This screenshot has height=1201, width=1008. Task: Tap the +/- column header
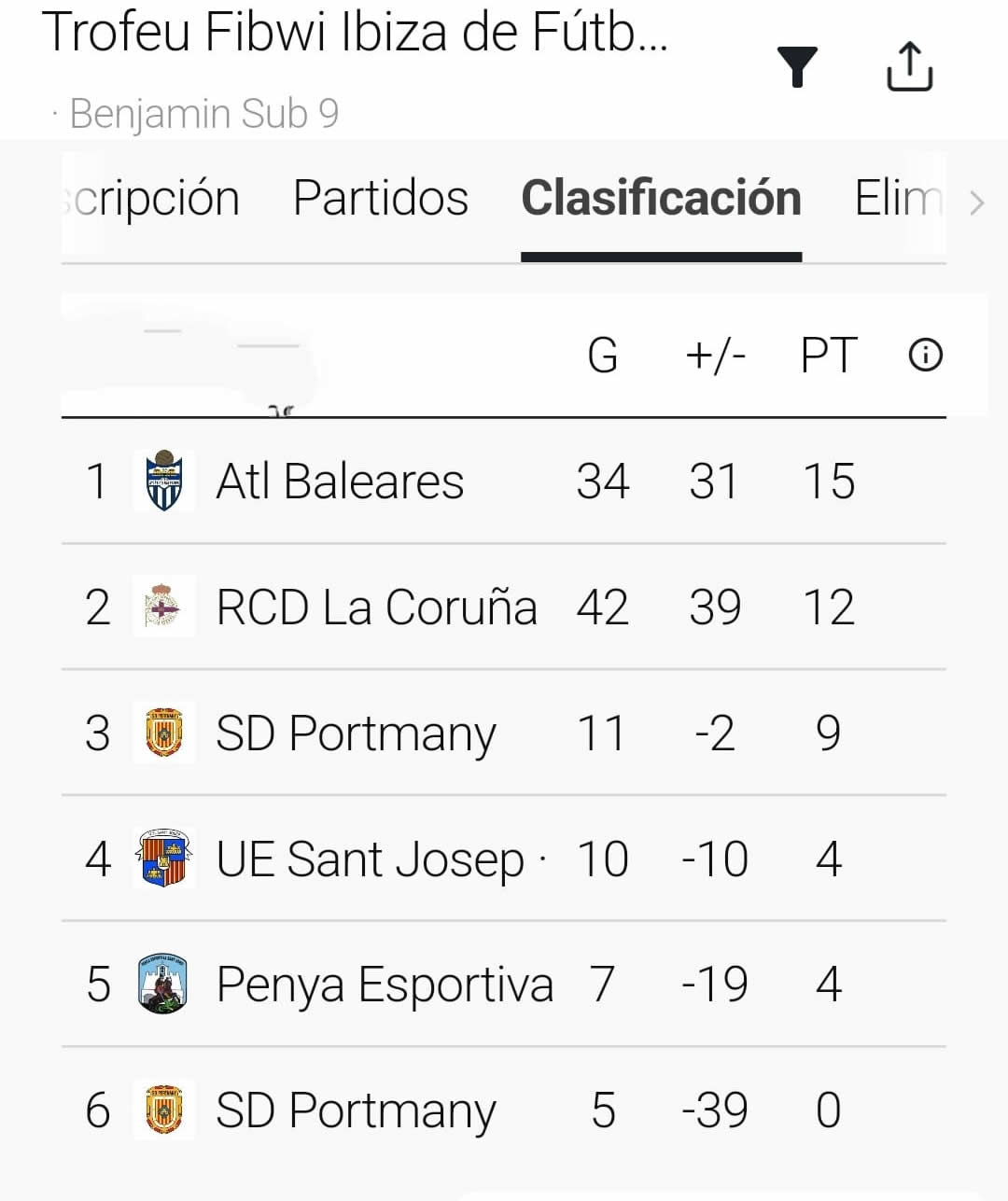[x=715, y=356]
